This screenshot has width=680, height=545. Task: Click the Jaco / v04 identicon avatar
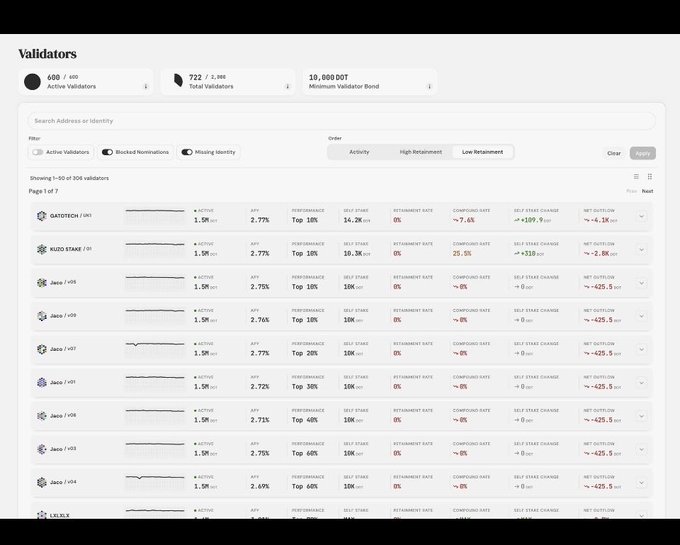pyautogui.click(x=42, y=482)
